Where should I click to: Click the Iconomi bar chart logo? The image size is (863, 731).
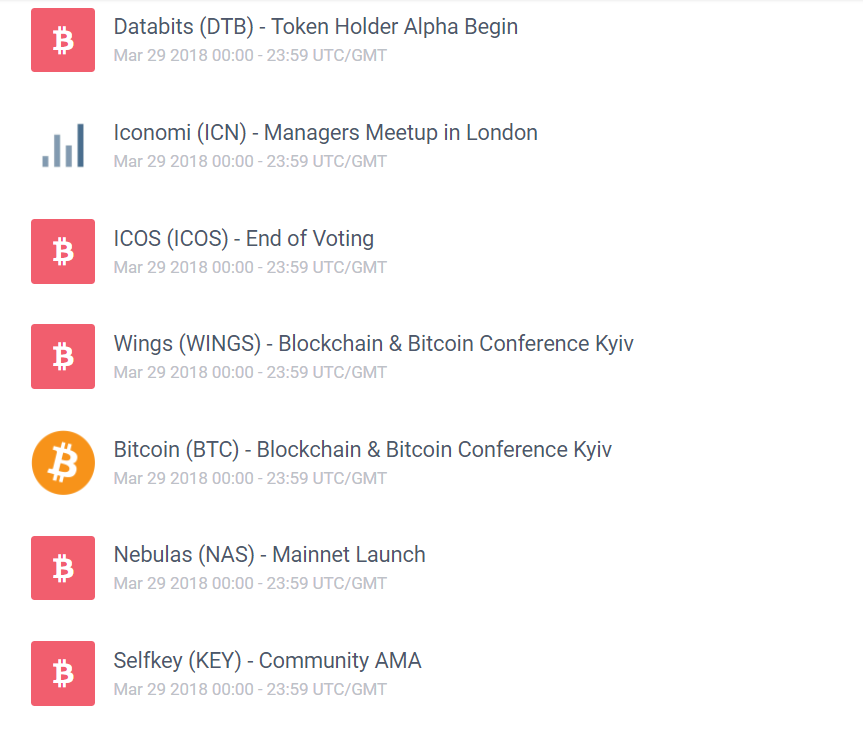tap(63, 146)
